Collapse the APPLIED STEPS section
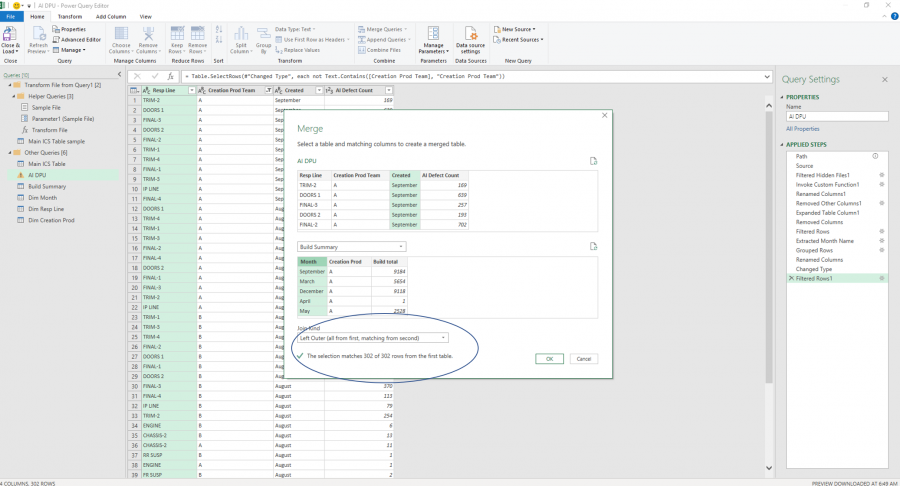 (x=782, y=145)
